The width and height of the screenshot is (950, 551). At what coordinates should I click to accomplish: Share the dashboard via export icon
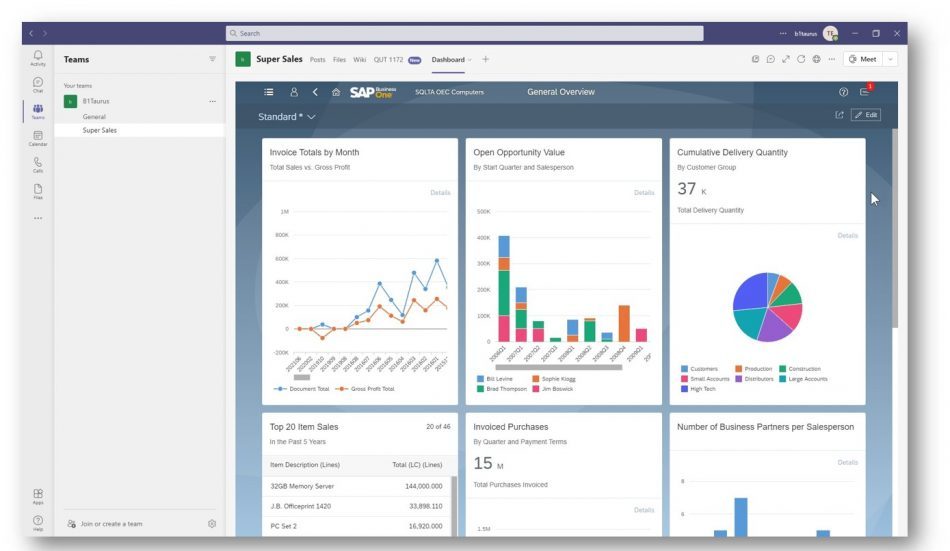839,115
